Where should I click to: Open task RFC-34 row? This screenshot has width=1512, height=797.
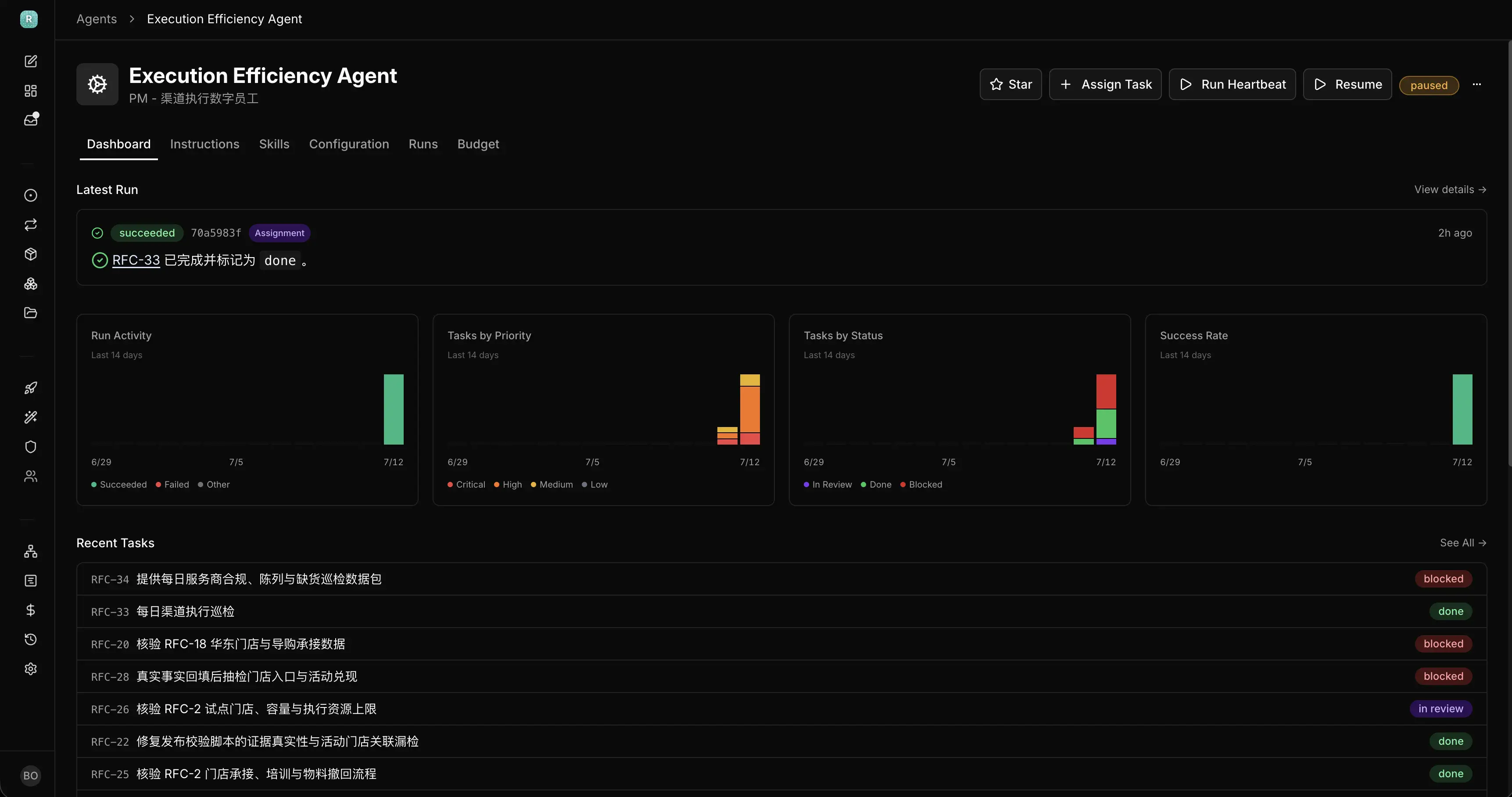pos(781,579)
